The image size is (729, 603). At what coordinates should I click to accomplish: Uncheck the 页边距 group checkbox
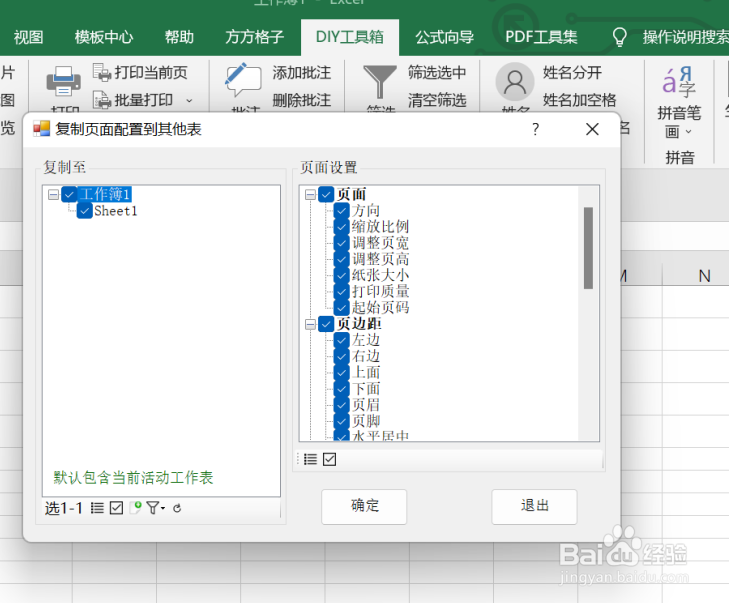tap(326, 324)
